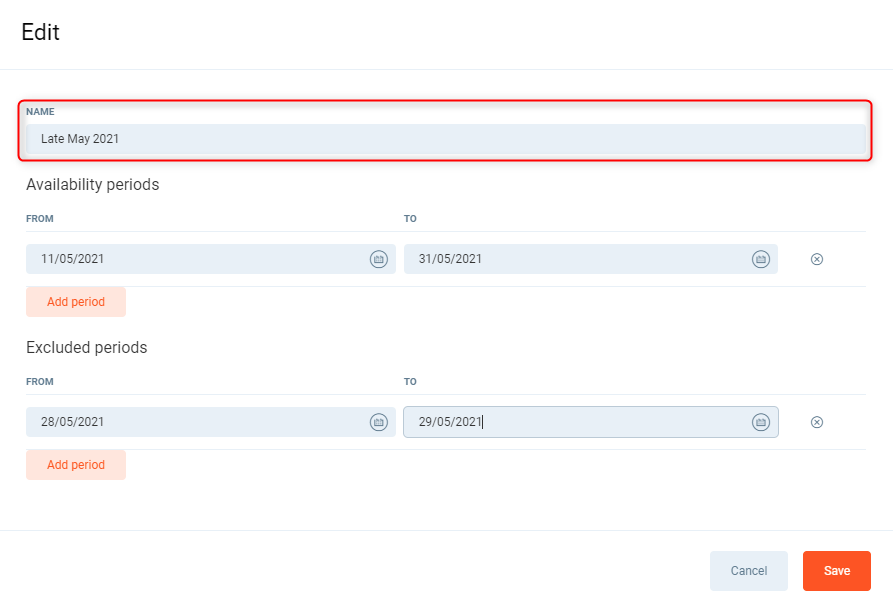Delete the excluded period row
The image size is (893, 612).
816,422
